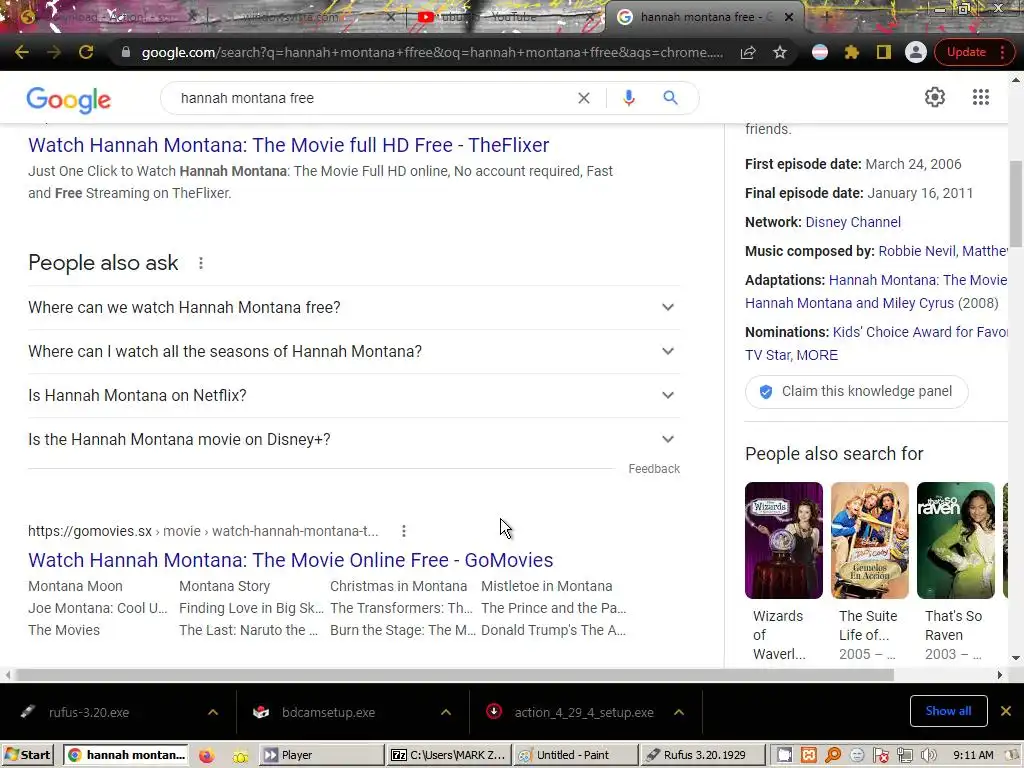Open the Untitled - Paint taskbar window
The height and width of the screenshot is (768, 1024).
click(x=575, y=756)
